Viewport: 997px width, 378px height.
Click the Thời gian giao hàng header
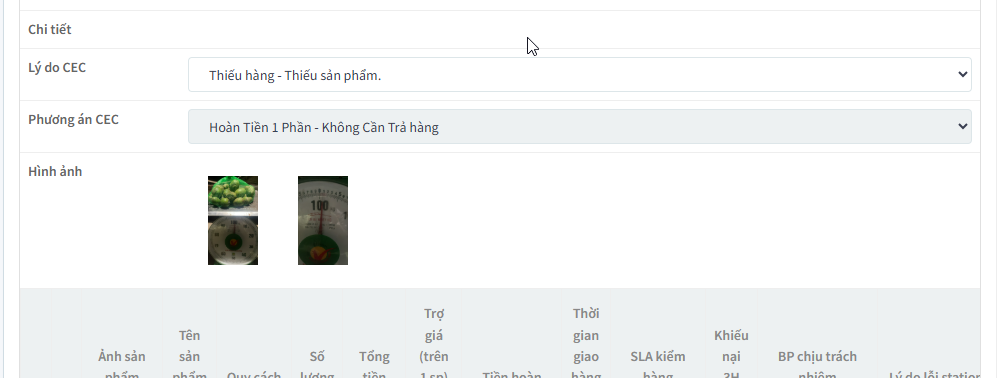pos(586,344)
